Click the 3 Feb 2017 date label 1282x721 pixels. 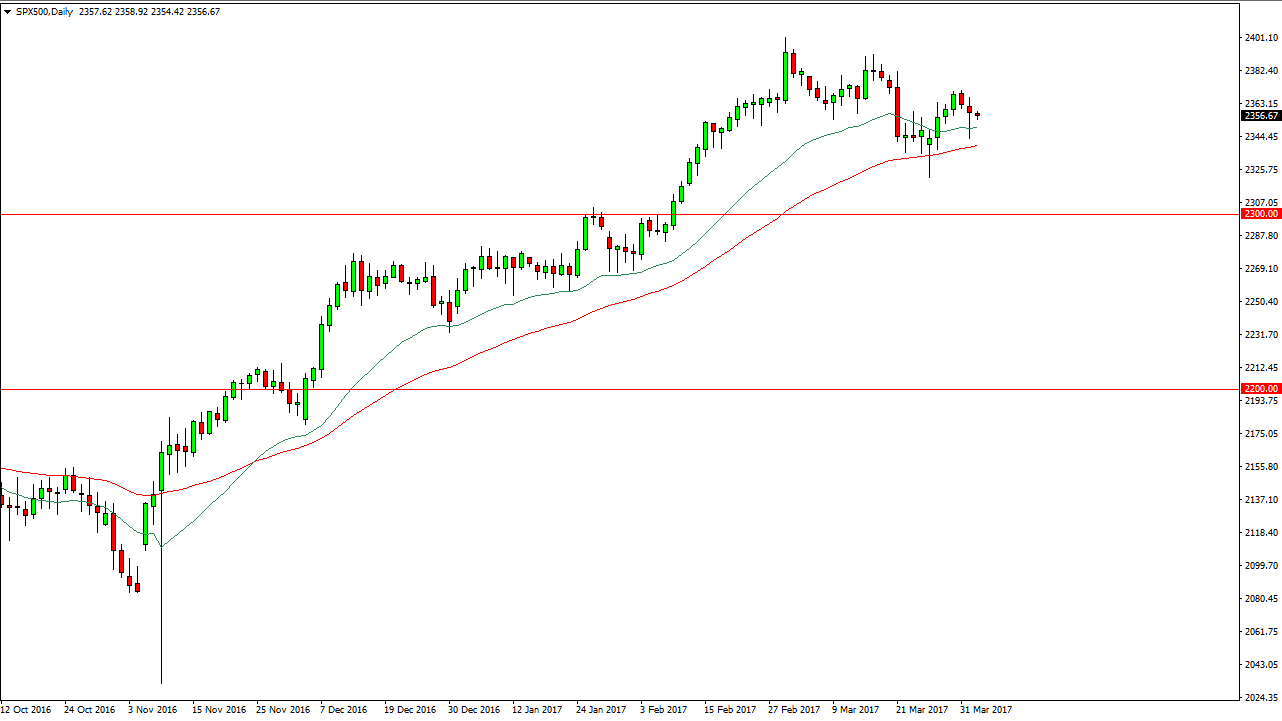[x=662, y=709]
